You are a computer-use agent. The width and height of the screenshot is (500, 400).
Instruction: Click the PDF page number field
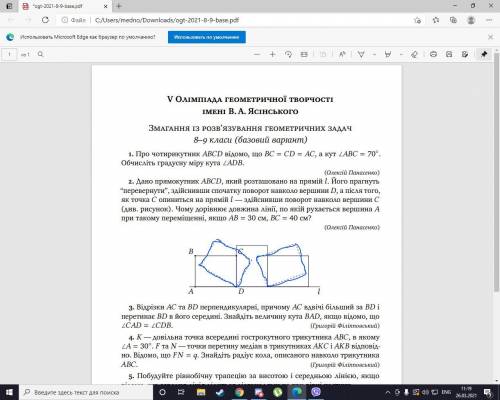[9, 54]
